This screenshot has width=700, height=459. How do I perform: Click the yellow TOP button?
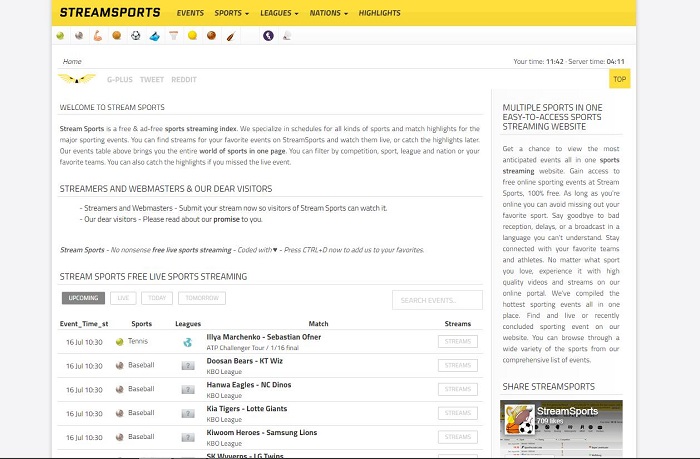point(620,79)
